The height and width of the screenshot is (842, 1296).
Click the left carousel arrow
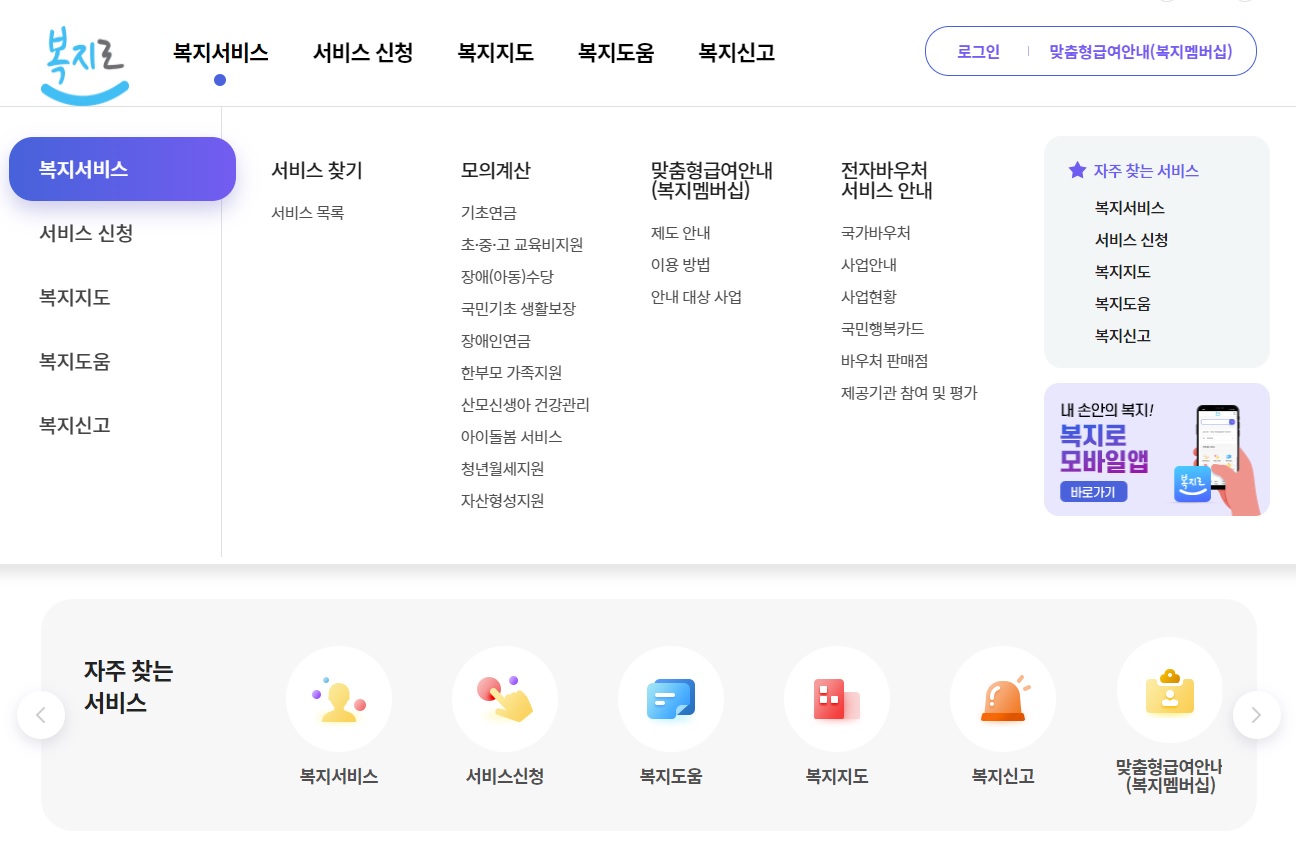(40, 715)
